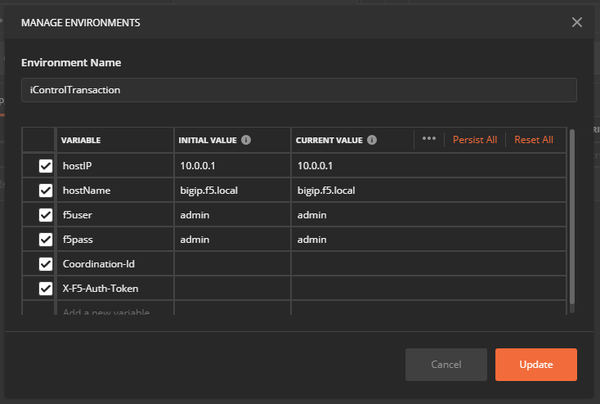The width and height of the screenshot is (600, 404).
Task: Click the Add a new variable field
Action: [x=115, y=308]
